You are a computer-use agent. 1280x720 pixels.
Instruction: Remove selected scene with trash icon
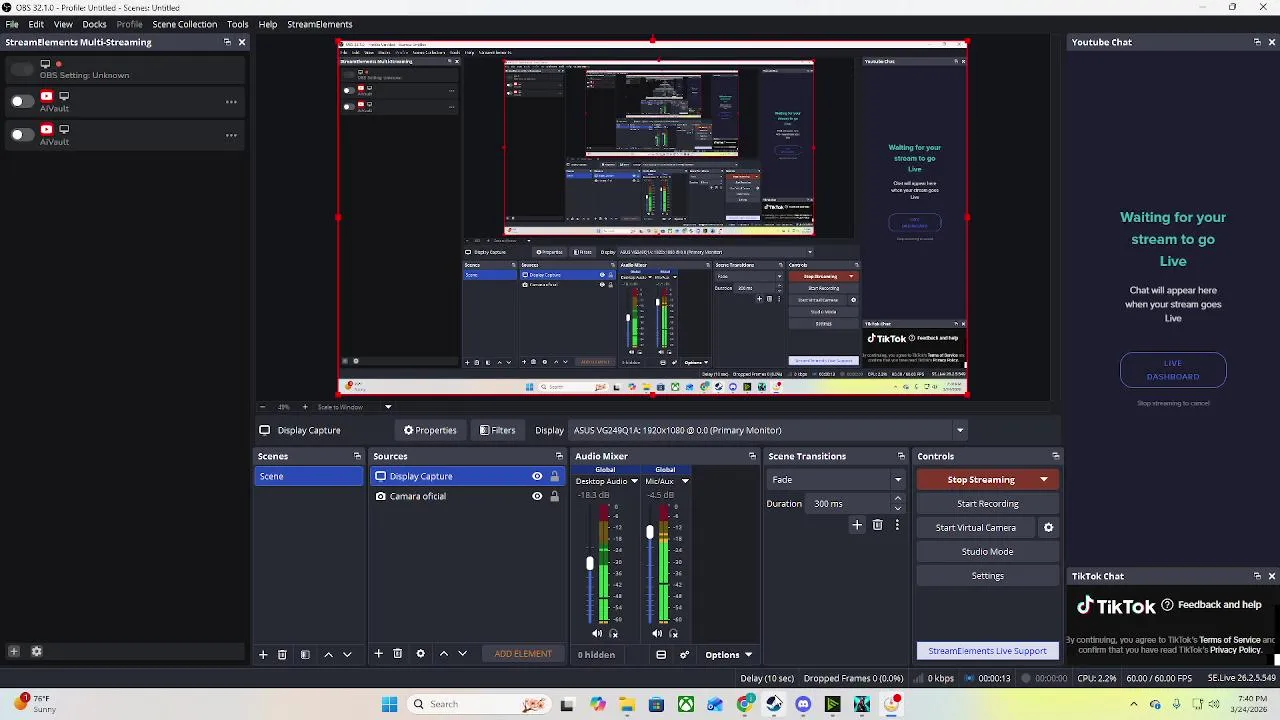pyautogui.click(x=282, y=654)
